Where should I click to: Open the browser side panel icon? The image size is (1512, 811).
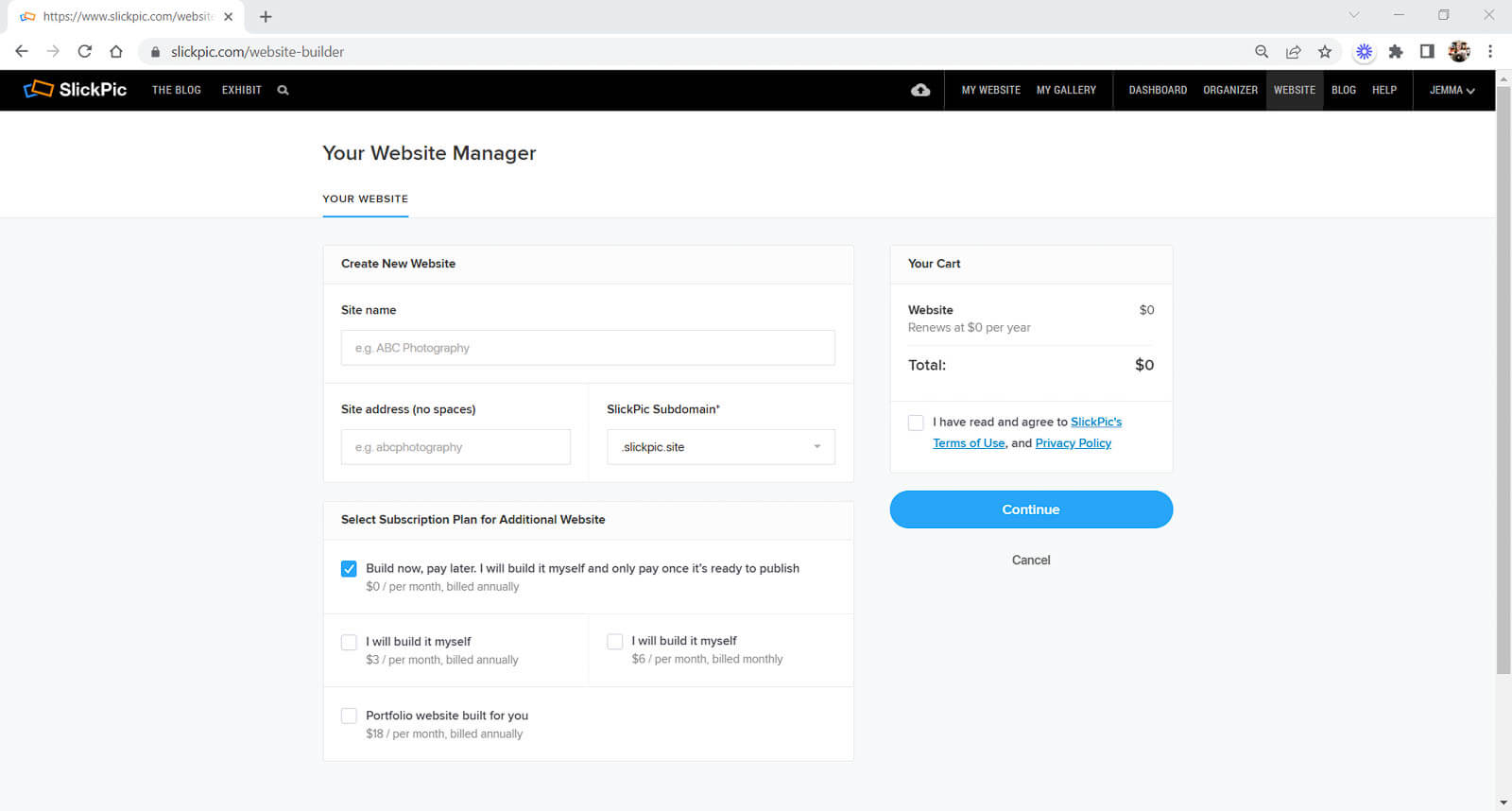click(x=1427, y=52)
